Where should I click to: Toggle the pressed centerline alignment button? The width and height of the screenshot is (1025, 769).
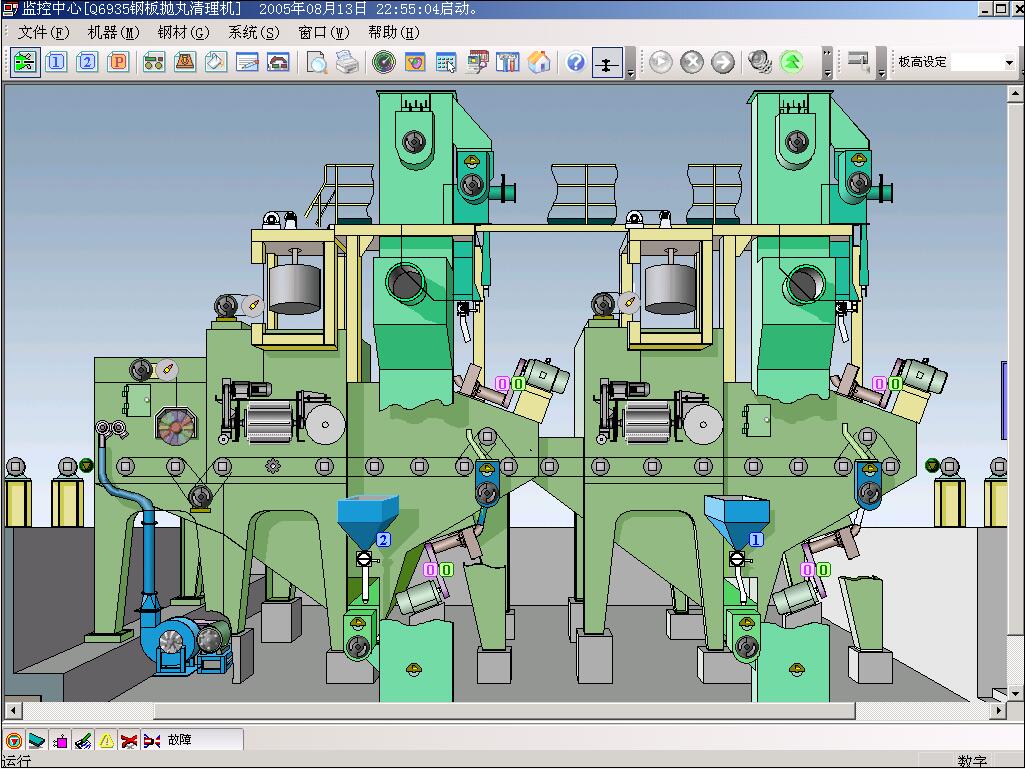[606, 63]
